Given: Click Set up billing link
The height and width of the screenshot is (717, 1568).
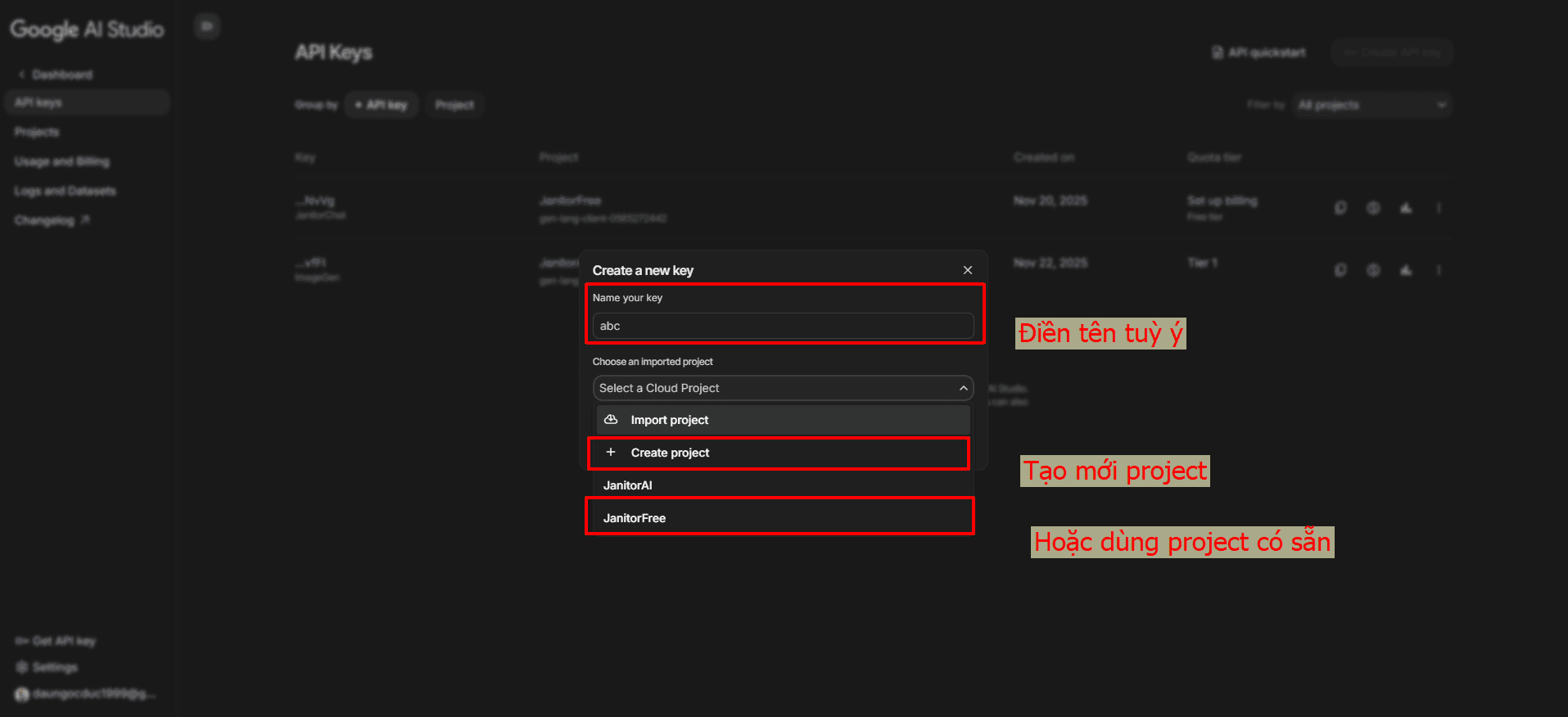Looking at the screenshot, I should (x=1222, y=201).
